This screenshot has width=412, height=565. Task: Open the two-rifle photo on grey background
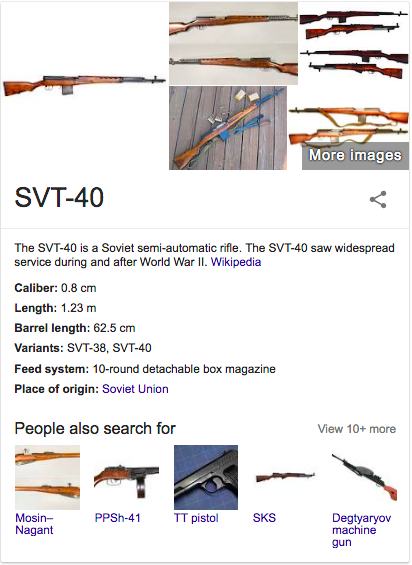[x=233, y=43]
